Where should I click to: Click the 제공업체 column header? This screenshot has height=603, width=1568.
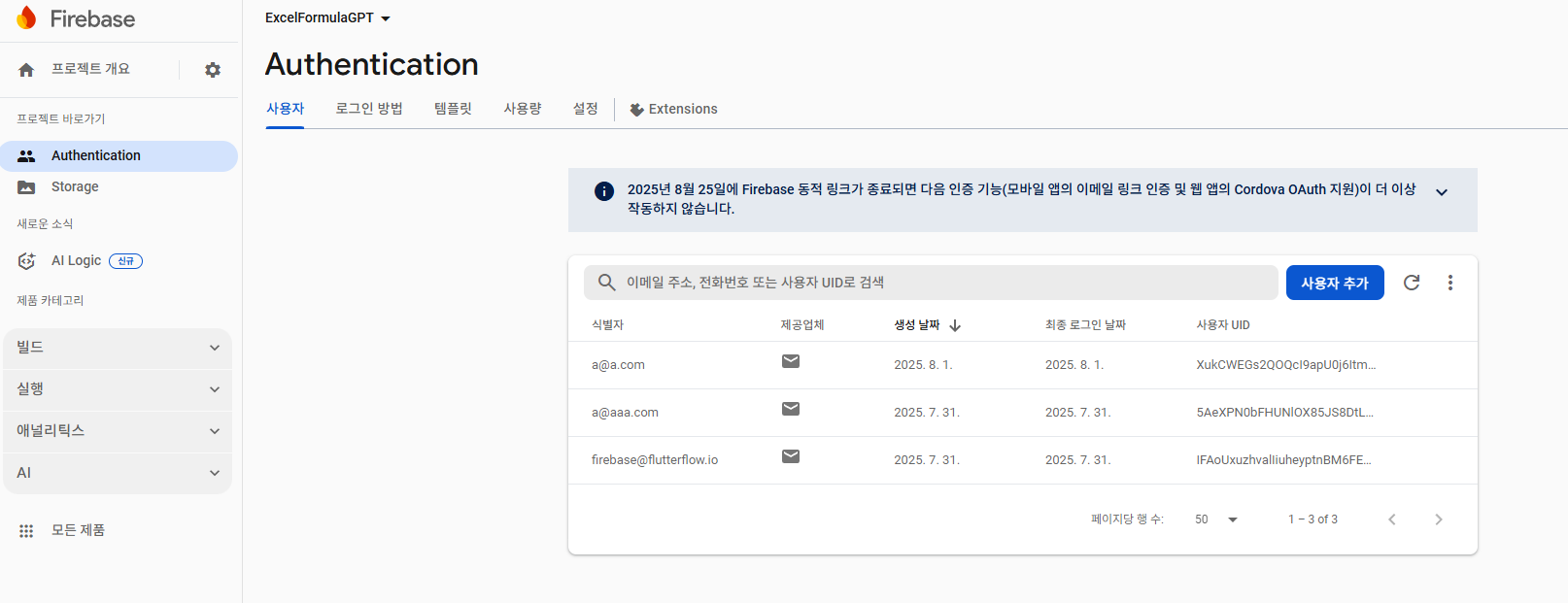pyautogui.click(x=802, y=325)
